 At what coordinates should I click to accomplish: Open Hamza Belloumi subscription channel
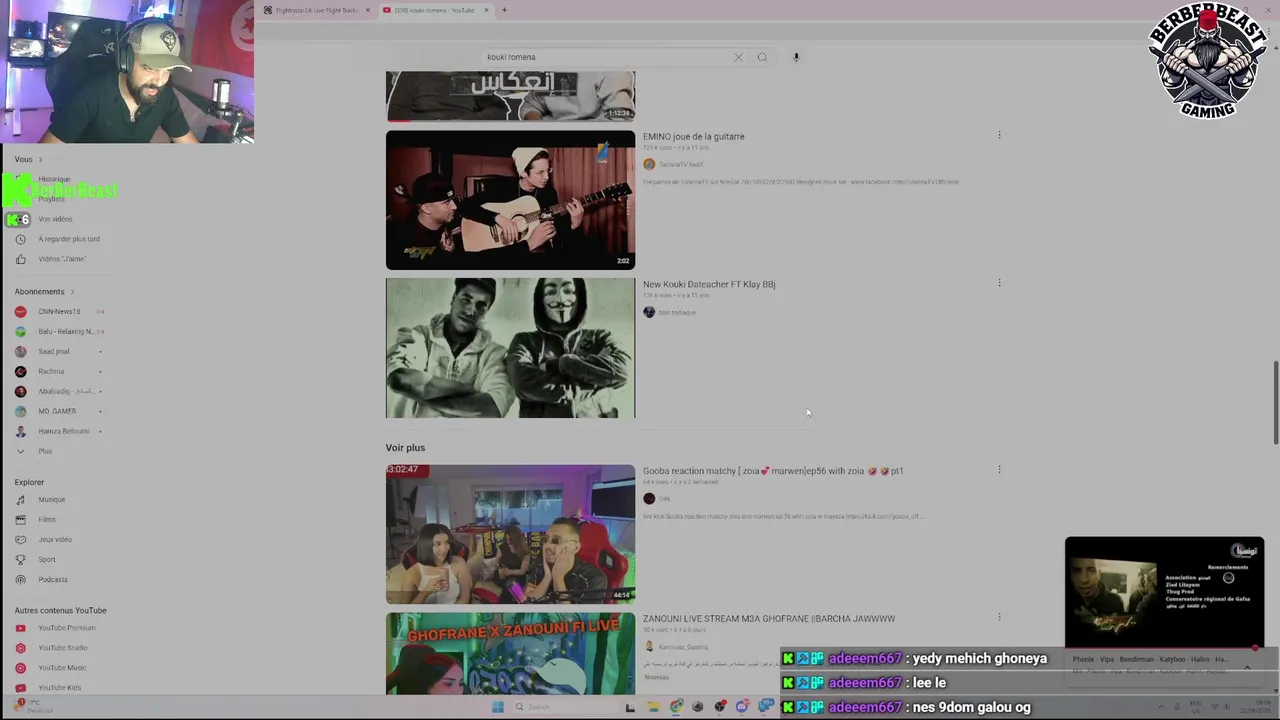tap(59, 432)
